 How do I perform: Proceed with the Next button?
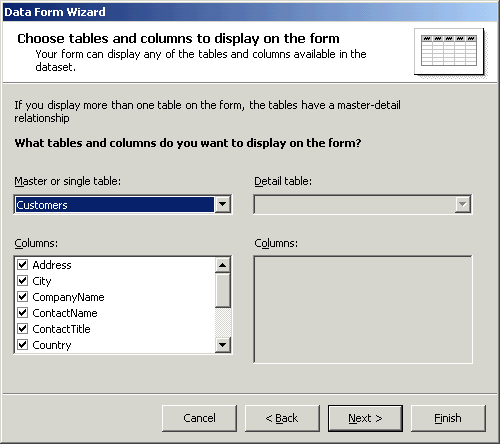click(365, 418)
